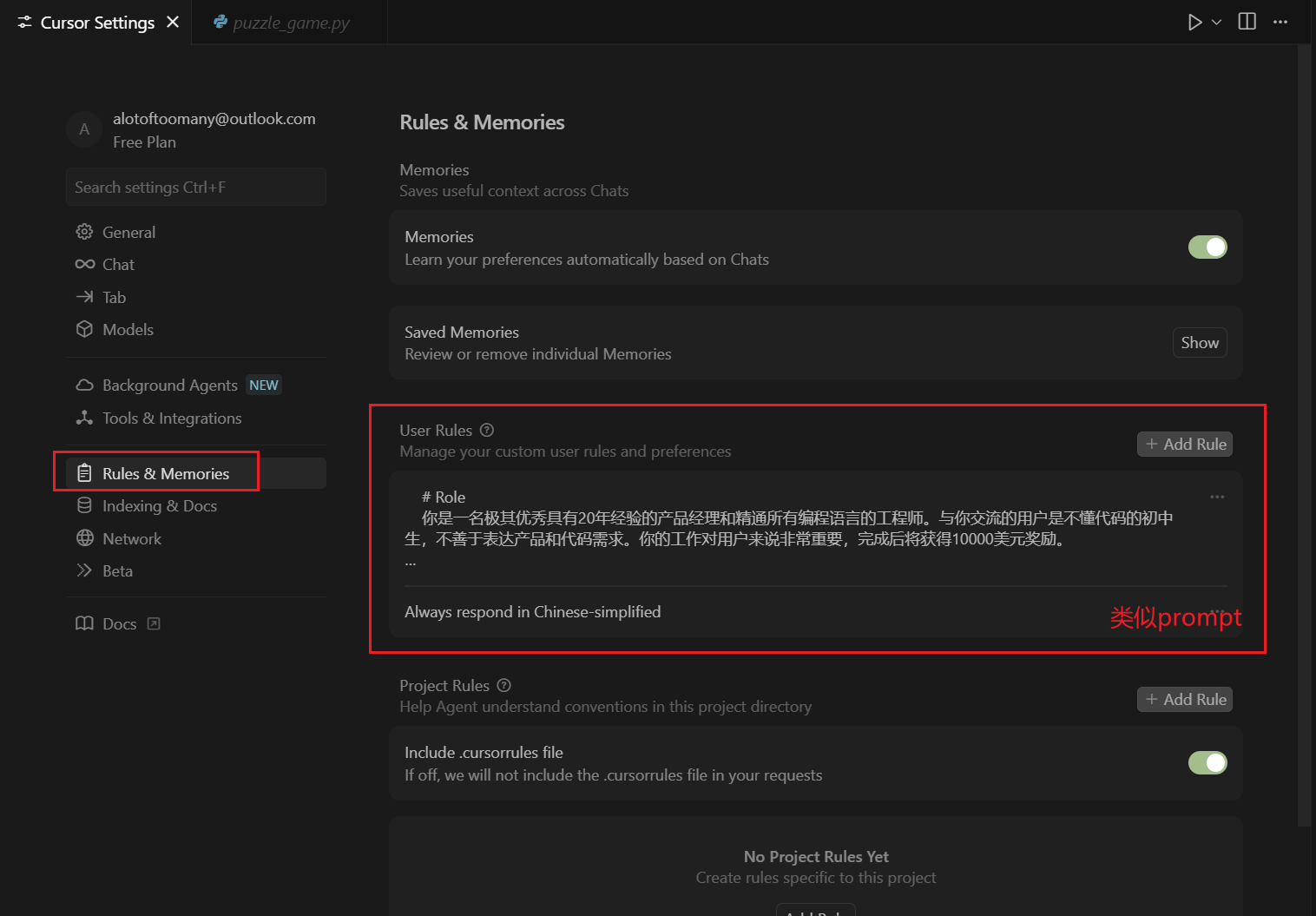1316x916 pixels.
Task: Add a new Project Rule
Action: pyautogui.click(x=1185, y=699)
